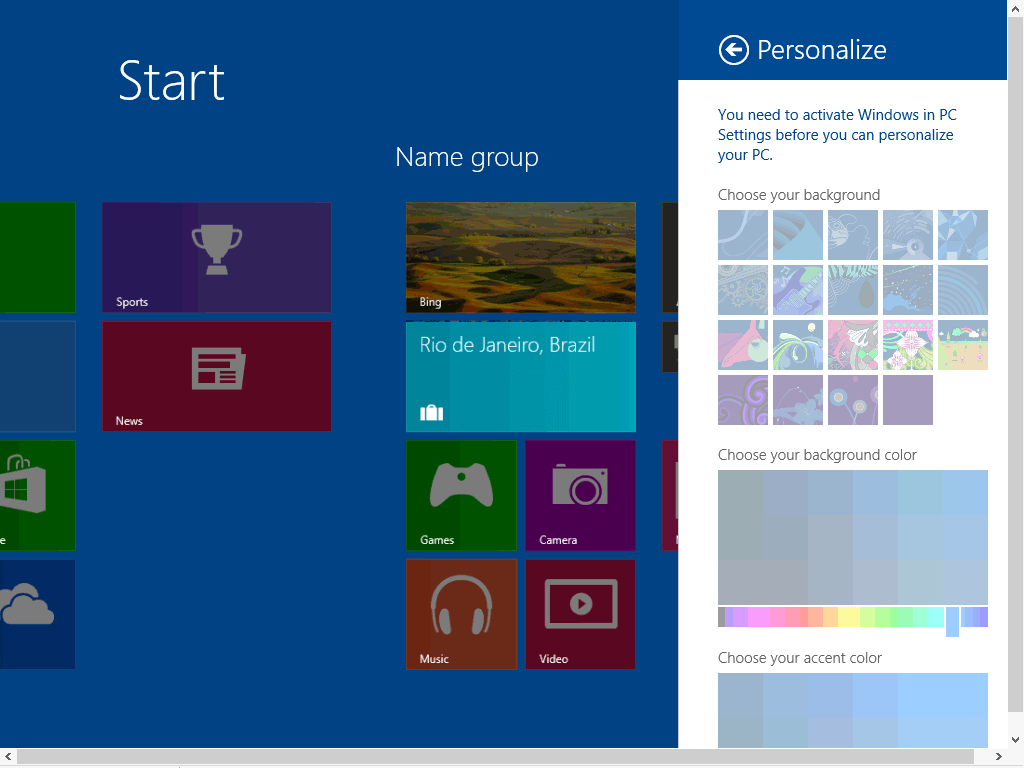Click the activate Windows notice text

pos(837,135)
